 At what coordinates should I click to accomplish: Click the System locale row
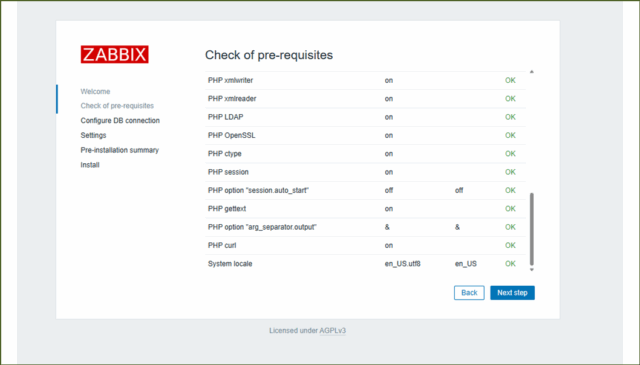coord(365,264)
